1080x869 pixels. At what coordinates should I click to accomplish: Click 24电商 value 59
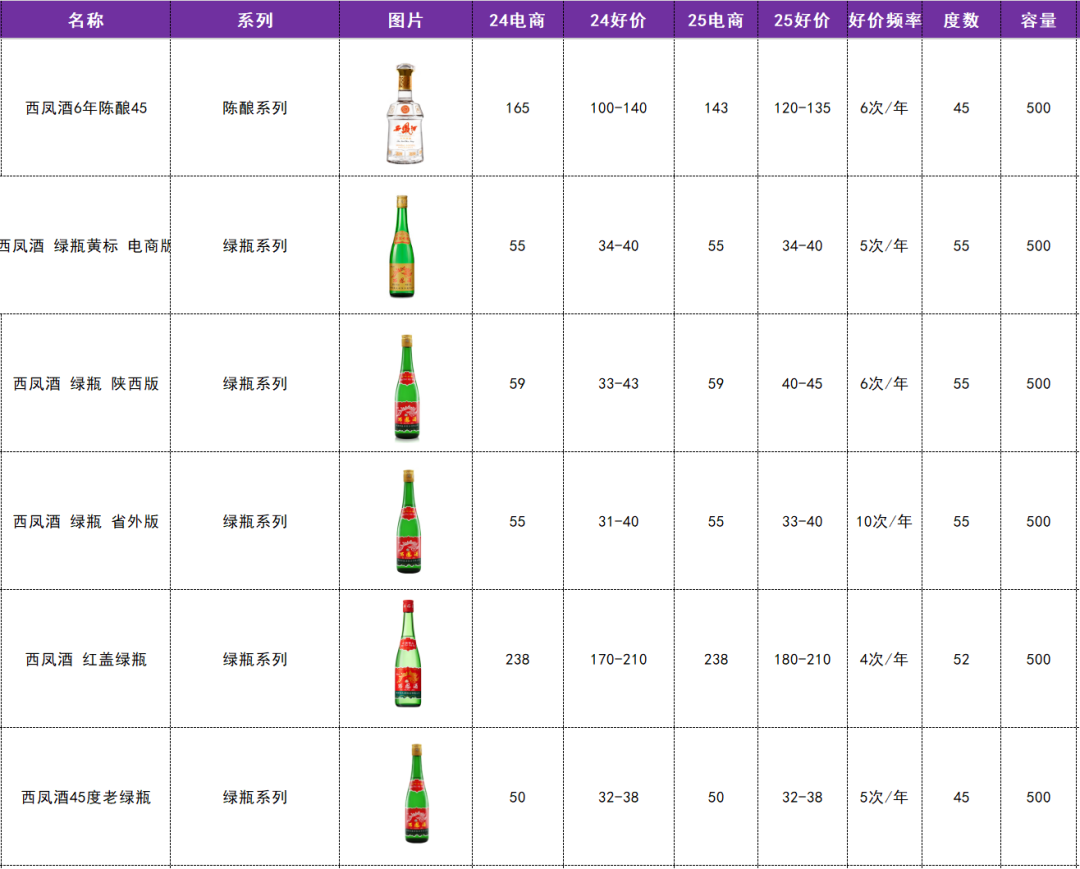(517, 384)
